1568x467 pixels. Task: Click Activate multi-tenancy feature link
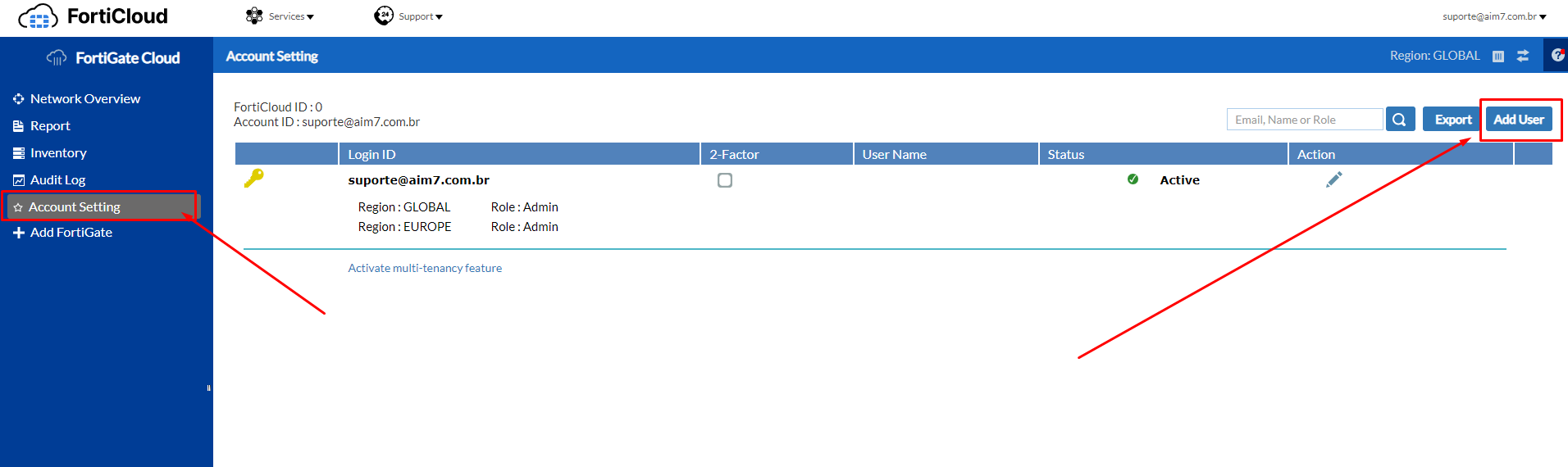[x=425, y=268]
